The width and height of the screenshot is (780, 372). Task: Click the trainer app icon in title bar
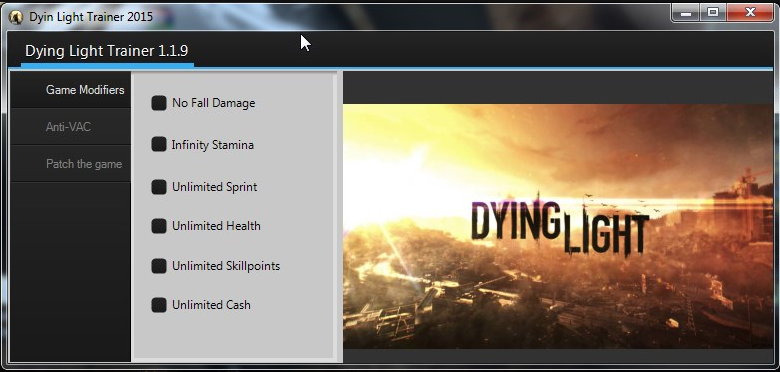pyautogui.click(x=16, y=17)
